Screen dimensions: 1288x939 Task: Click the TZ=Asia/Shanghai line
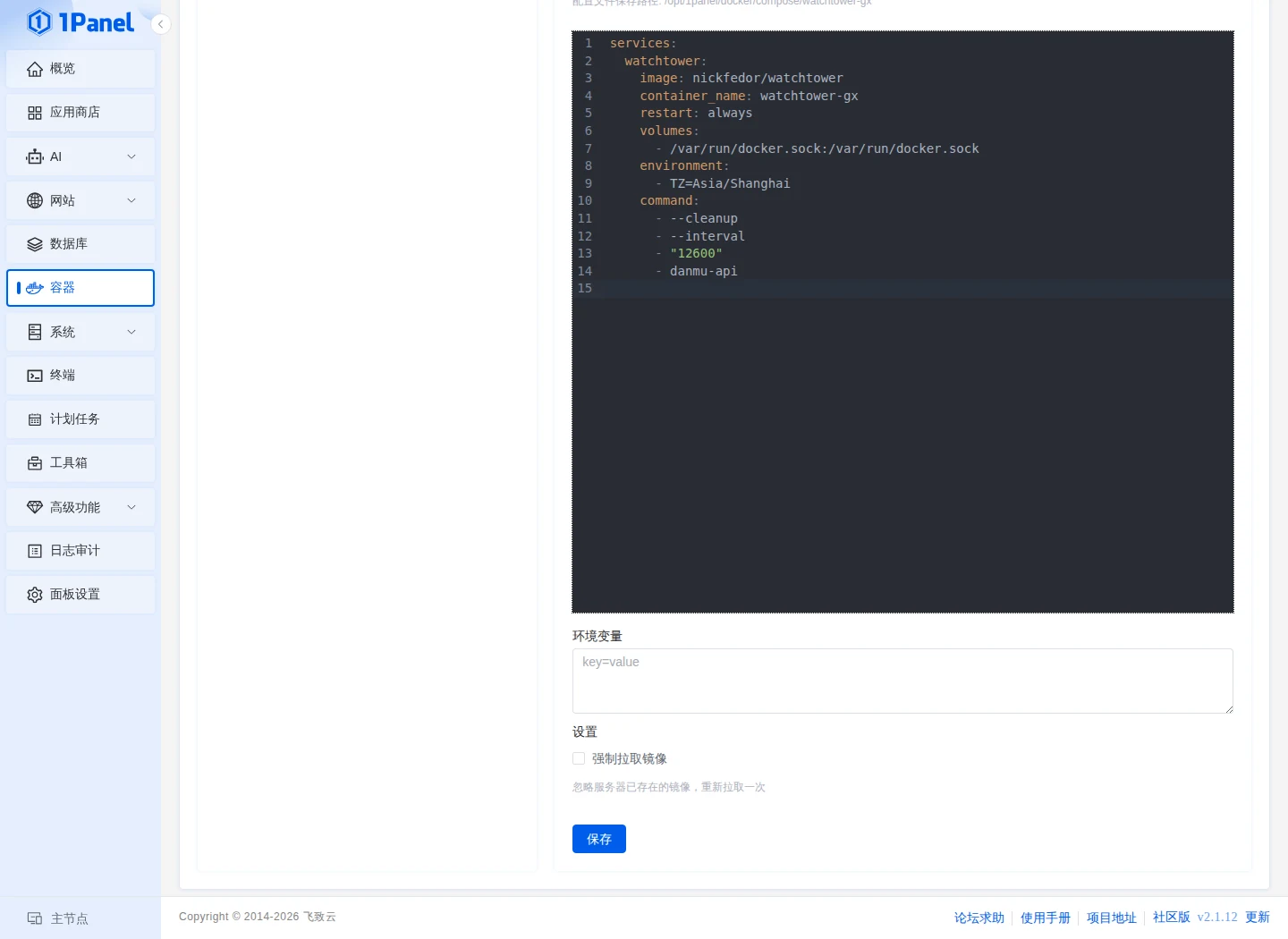point(730,183)
